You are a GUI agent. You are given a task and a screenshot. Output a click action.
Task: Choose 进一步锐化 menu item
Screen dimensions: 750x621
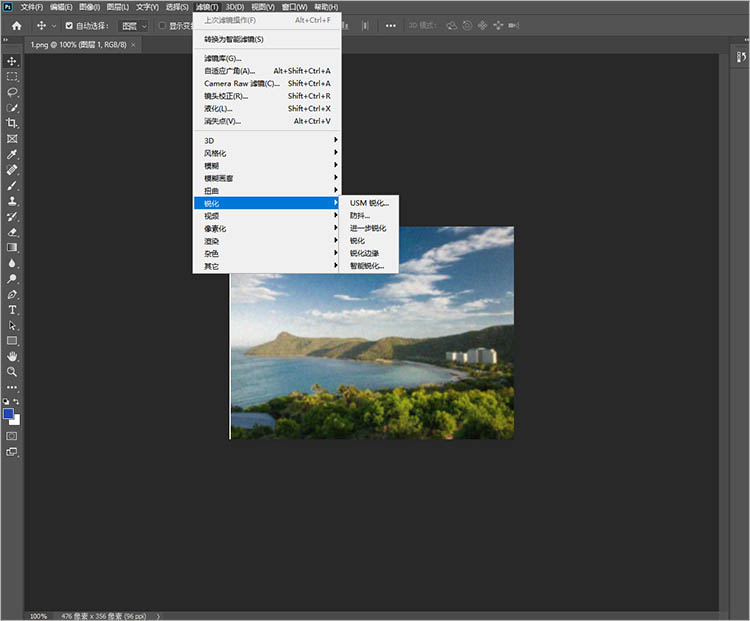(x=369, y=228)
